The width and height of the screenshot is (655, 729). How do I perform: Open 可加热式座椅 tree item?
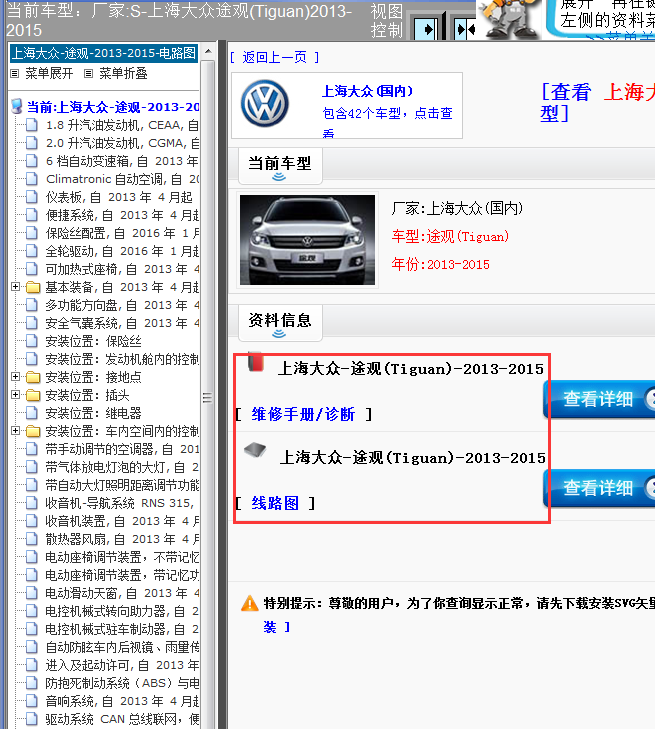click(122, 269)
